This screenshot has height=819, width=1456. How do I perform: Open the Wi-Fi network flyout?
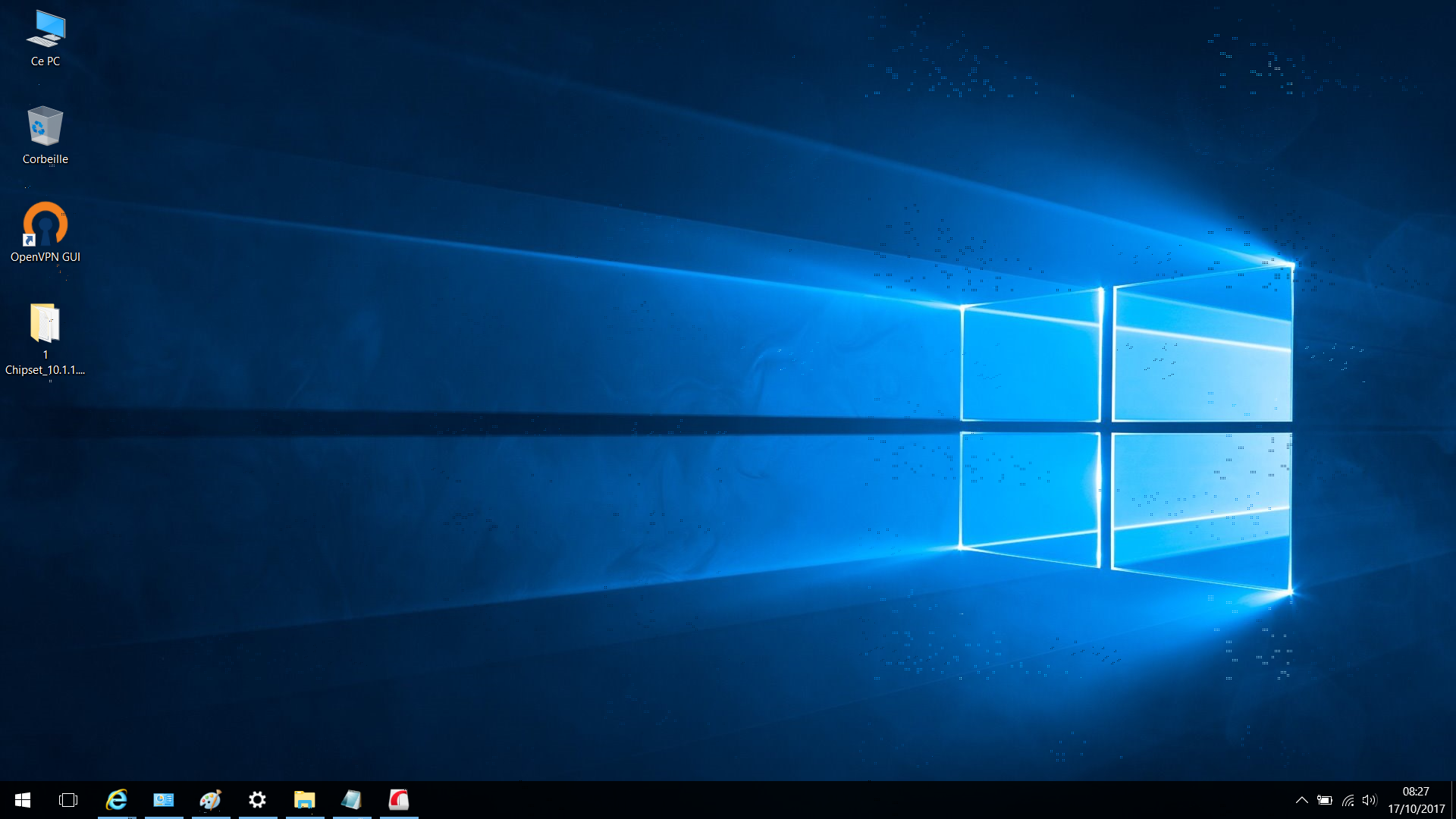coord(1348,800)
